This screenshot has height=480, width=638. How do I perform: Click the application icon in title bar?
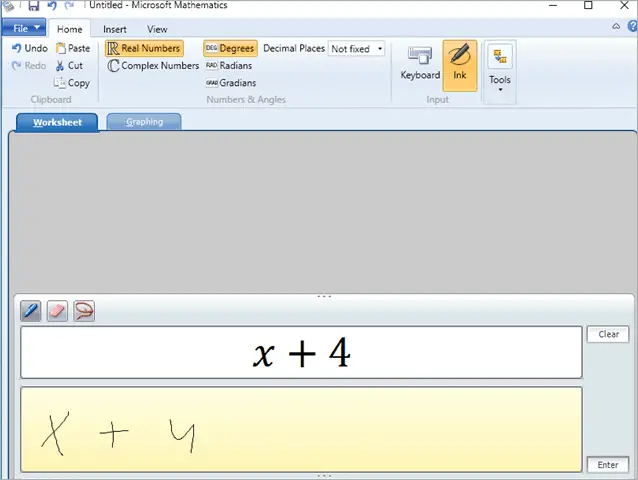coord(9,5)
